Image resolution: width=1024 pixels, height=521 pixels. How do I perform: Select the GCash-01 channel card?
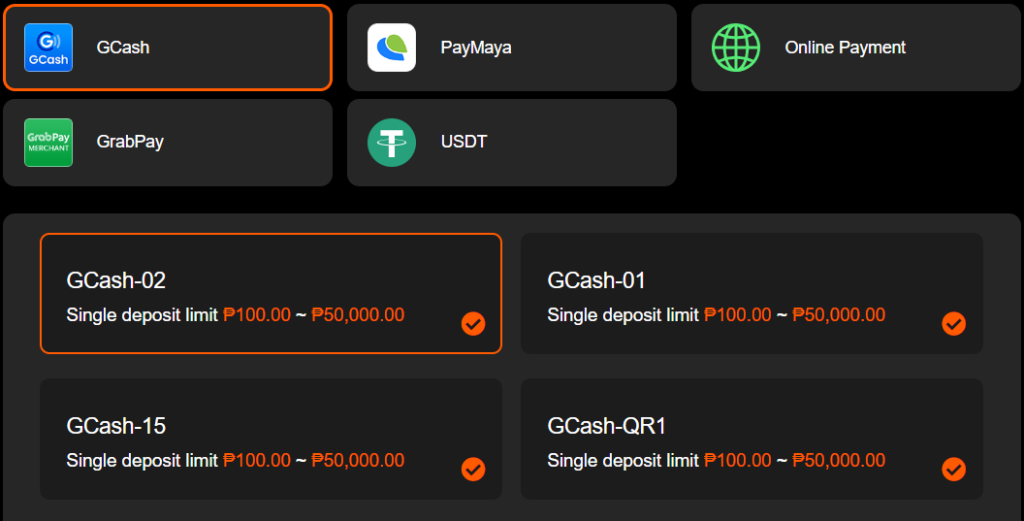tap(752, 293)
